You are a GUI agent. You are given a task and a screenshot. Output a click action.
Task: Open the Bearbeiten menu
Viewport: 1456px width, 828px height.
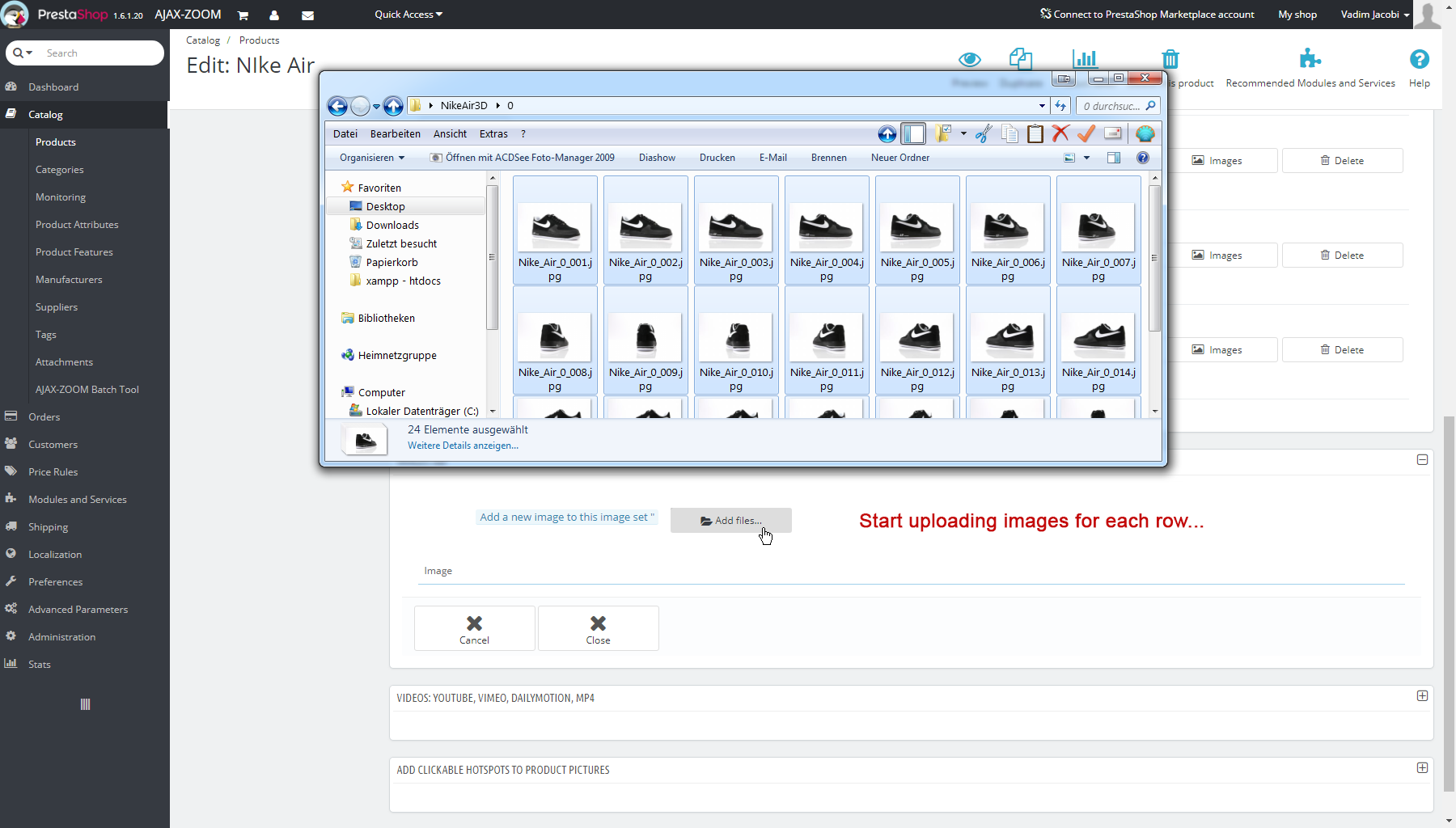(396, 134)
